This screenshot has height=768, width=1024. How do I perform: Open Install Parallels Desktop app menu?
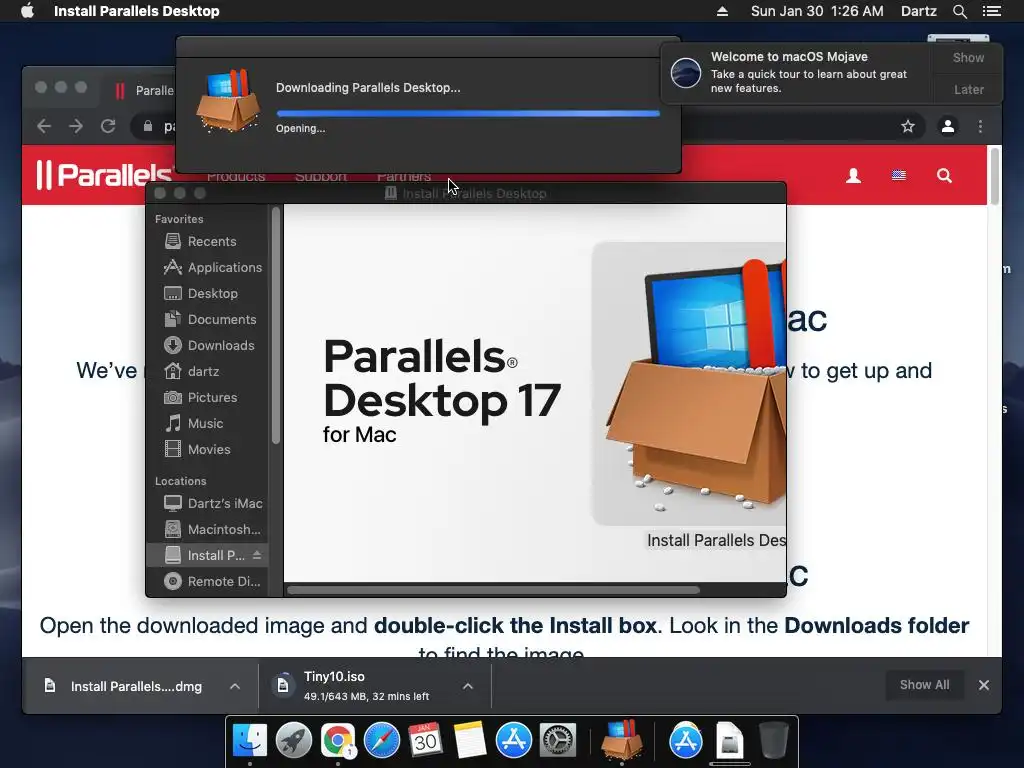point(136,11)
